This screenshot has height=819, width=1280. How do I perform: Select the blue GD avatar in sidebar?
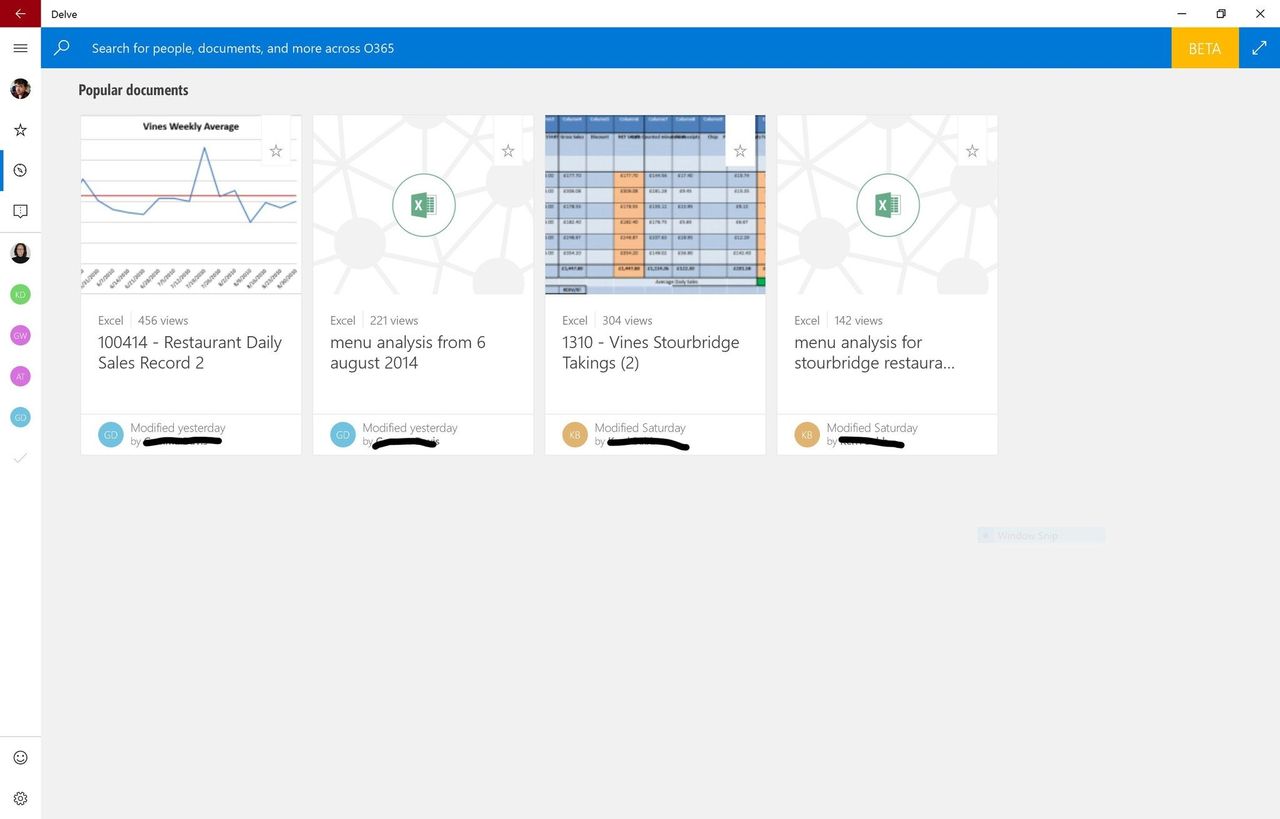pos(20,417)
